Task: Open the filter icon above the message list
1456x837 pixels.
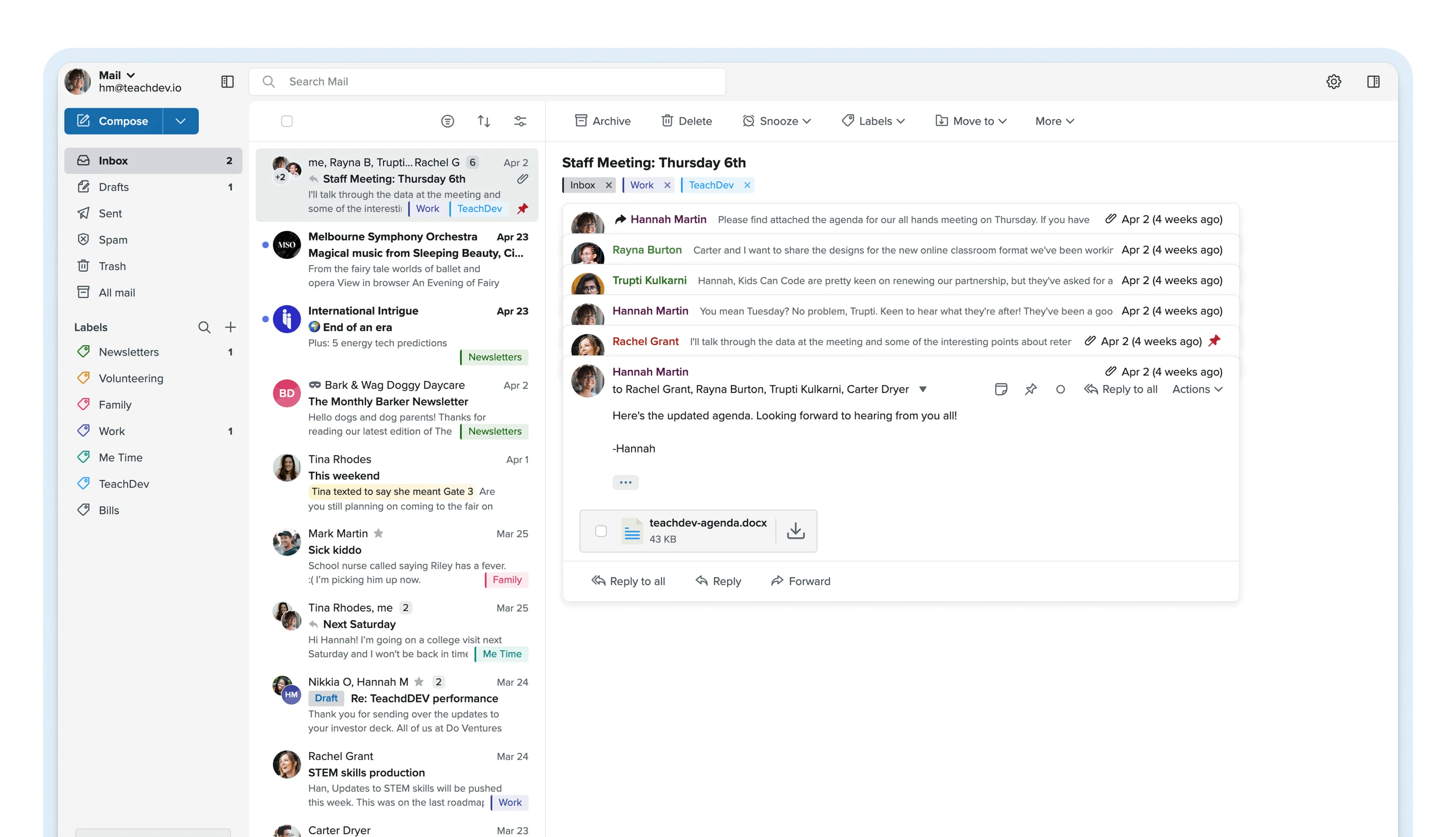Action: click(447, 121)
